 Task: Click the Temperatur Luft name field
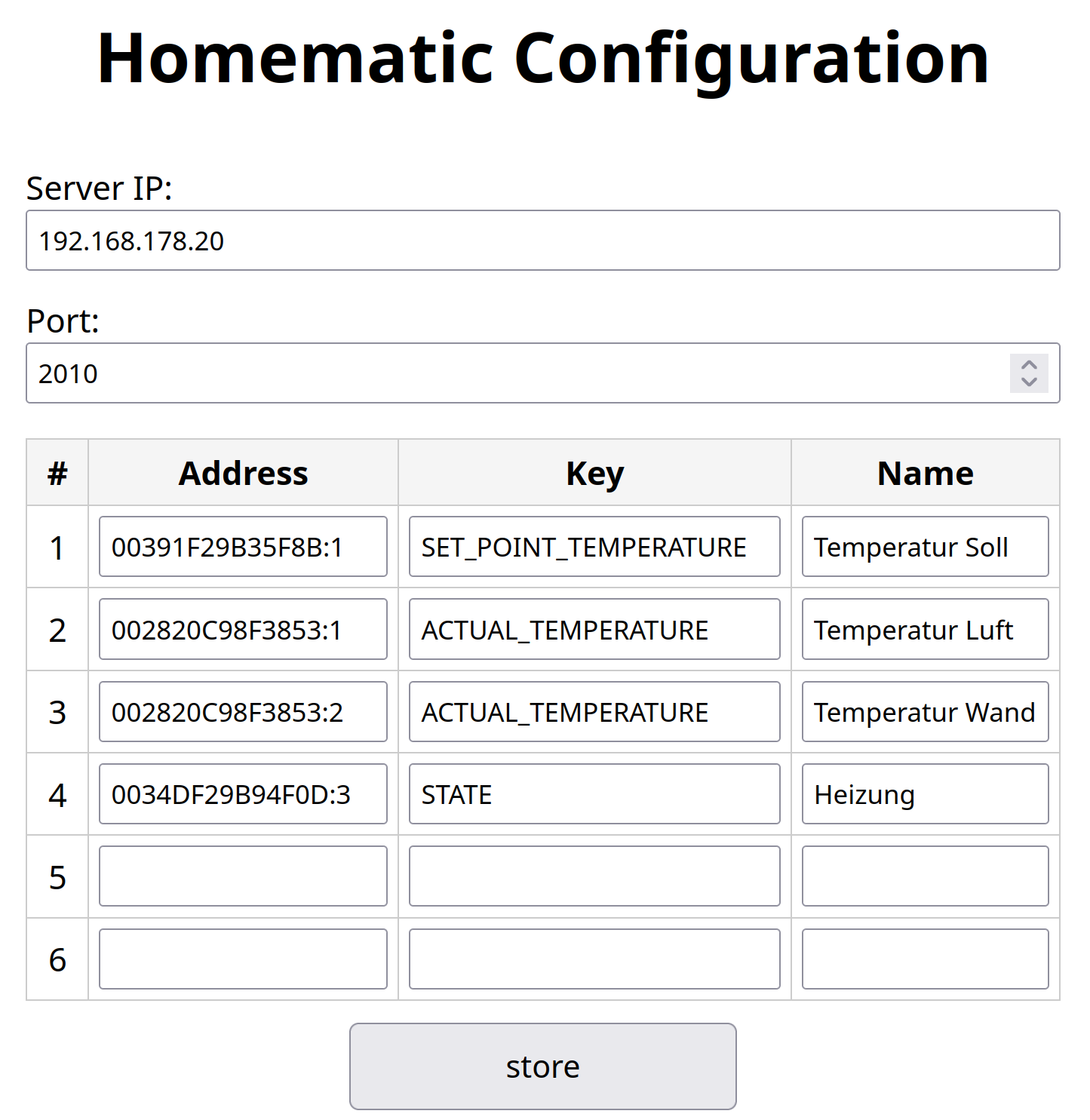(925, 629)
